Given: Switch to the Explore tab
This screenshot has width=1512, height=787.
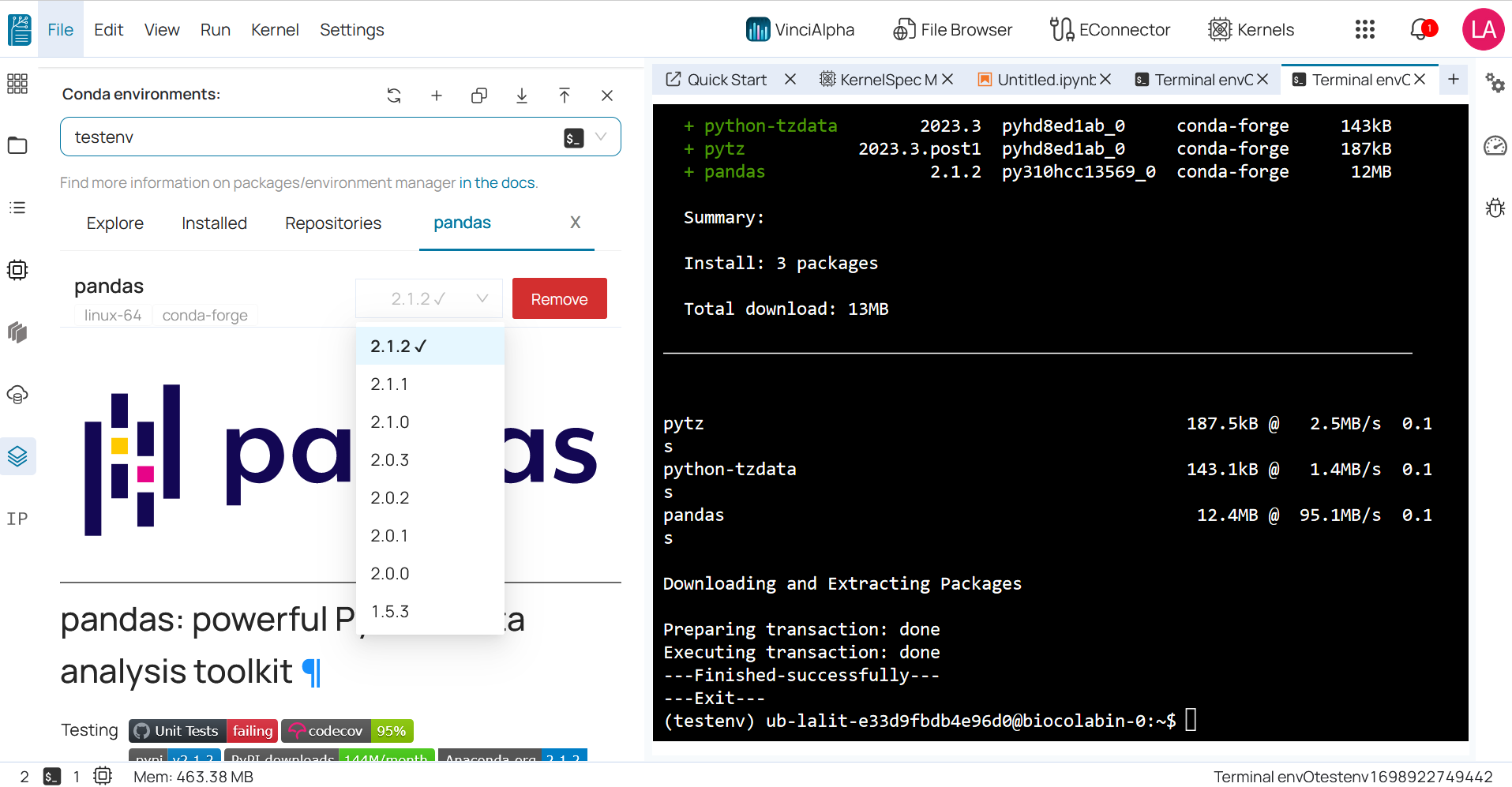Looking at the screenshot, I should pos(115,223).
